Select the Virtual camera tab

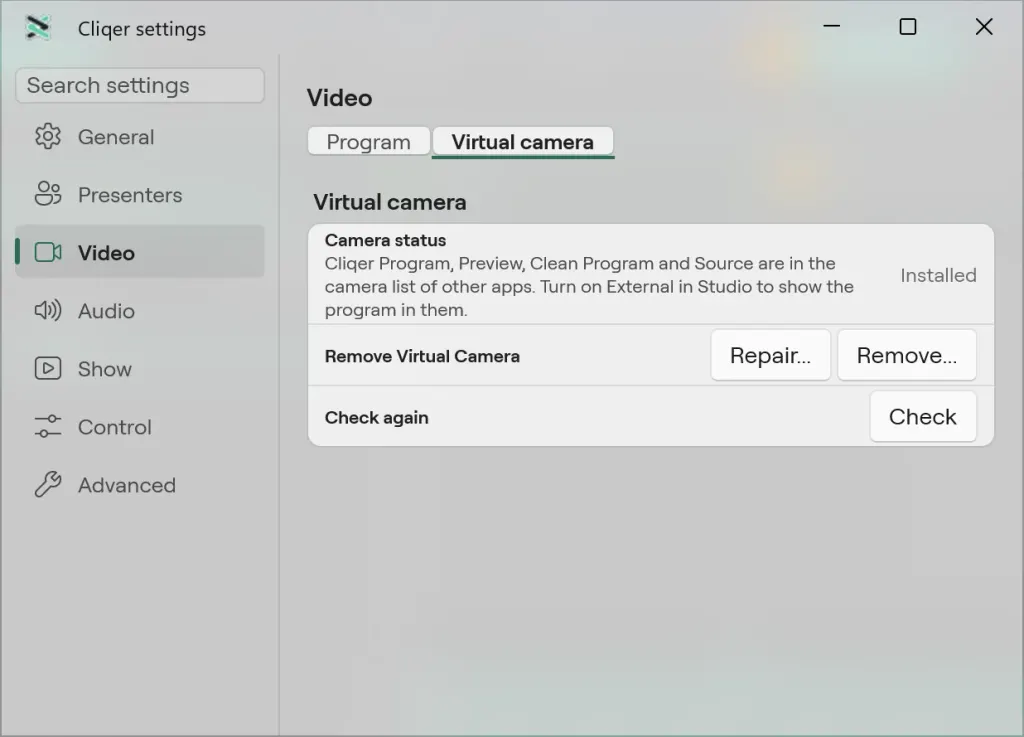click(522, 142)
